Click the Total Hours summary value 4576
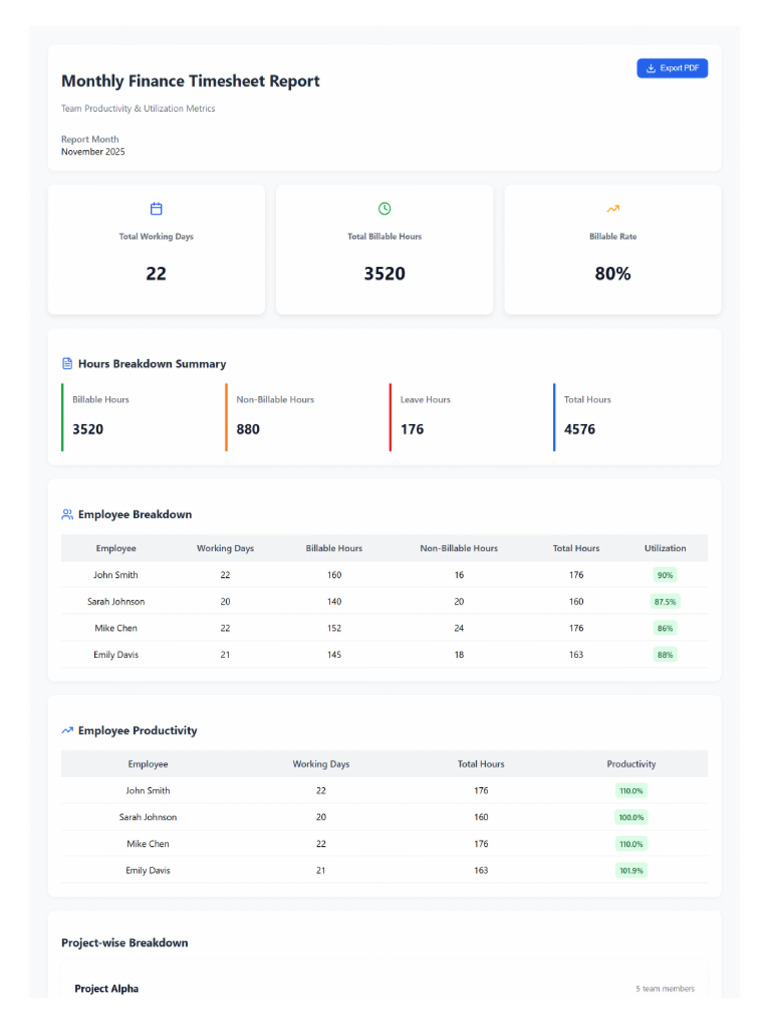 (579, 429)
